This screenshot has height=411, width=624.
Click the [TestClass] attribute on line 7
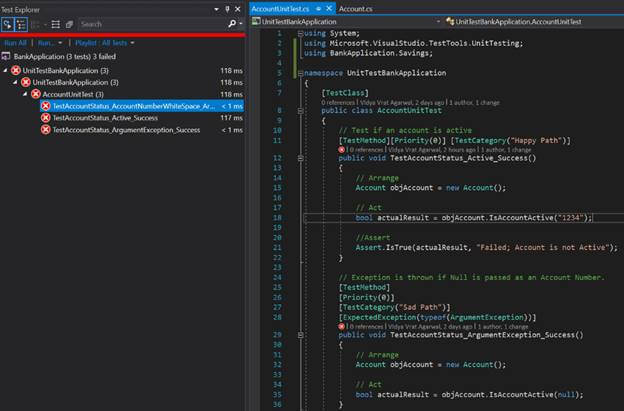coord(345,93)
